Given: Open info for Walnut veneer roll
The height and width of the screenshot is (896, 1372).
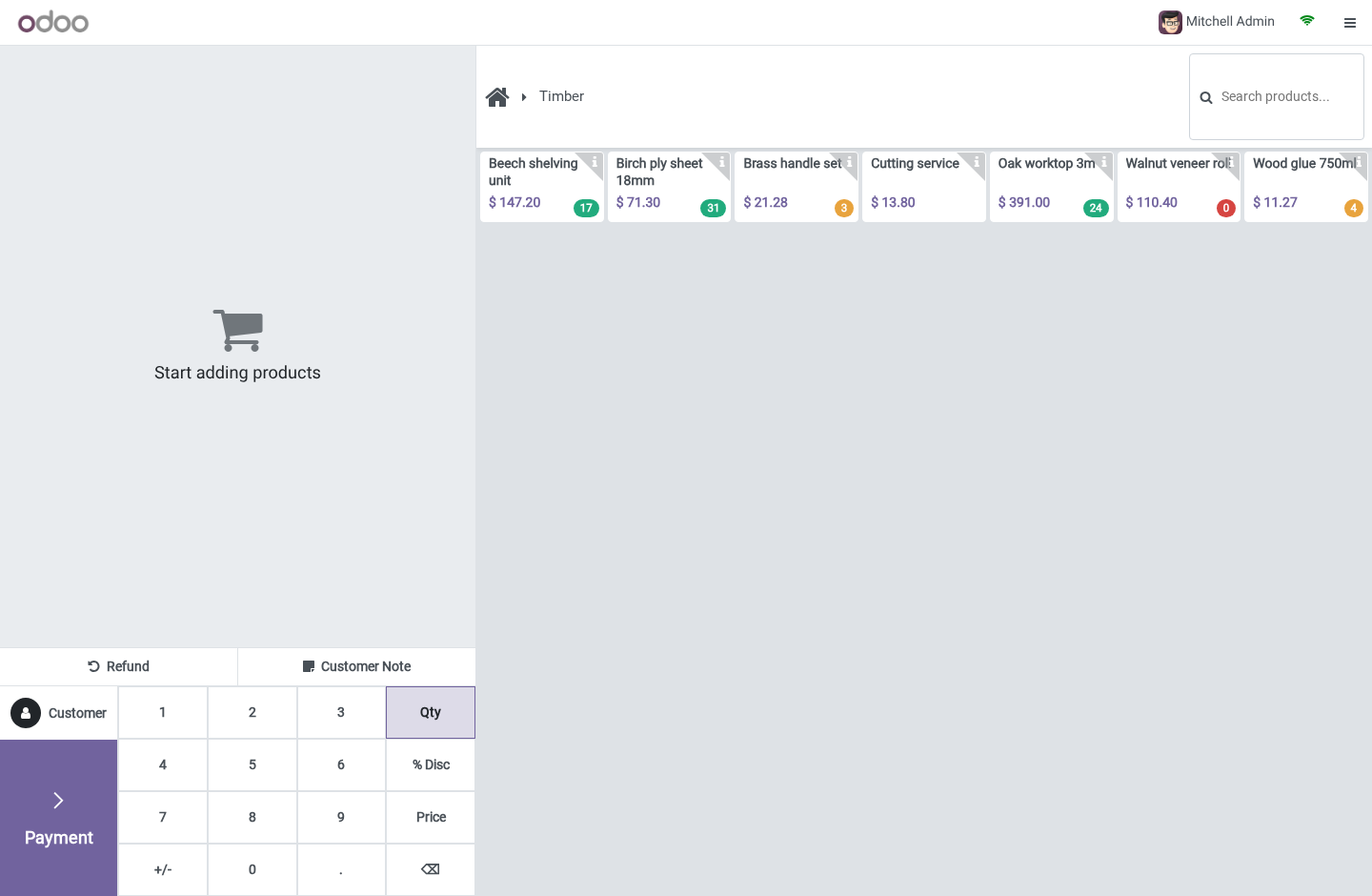Looking at the screenshot, I should pos(1232,162).
